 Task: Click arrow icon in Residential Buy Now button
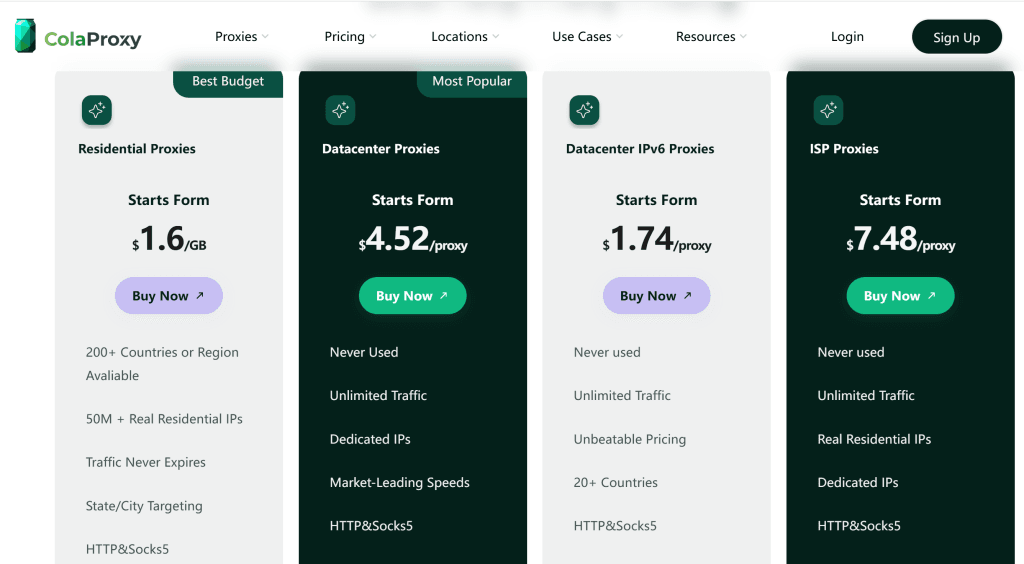(x=200, y=296)
